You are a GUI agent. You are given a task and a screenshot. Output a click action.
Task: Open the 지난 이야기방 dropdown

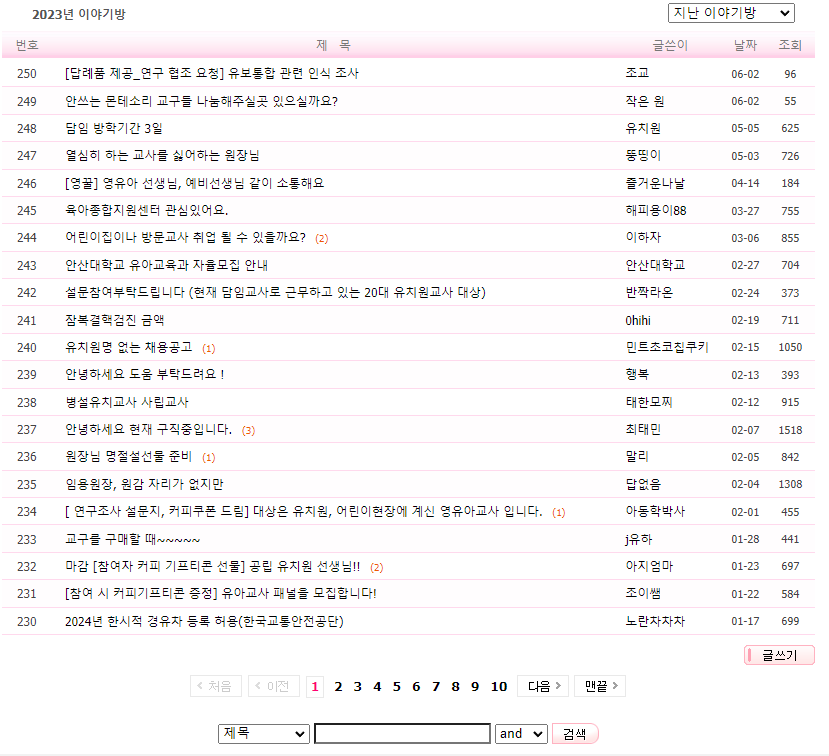[731, 13]
